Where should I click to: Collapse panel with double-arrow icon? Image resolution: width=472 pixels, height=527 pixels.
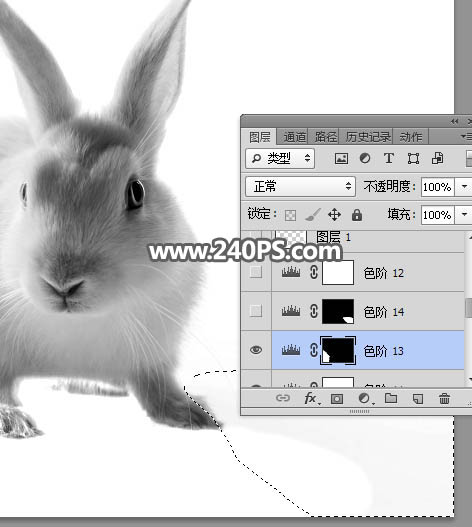click(x=455, y=121)
